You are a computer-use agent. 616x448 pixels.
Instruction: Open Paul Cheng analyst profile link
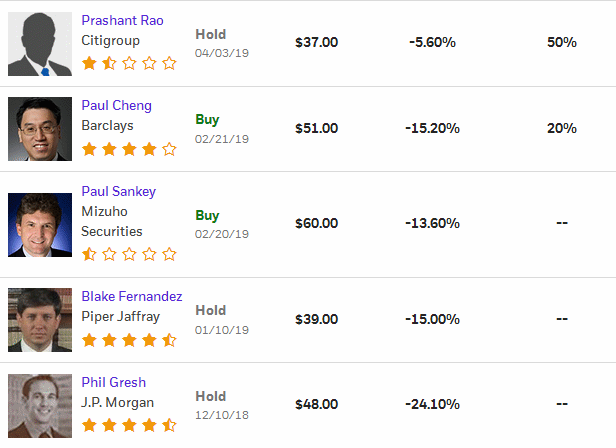(116, 105)
